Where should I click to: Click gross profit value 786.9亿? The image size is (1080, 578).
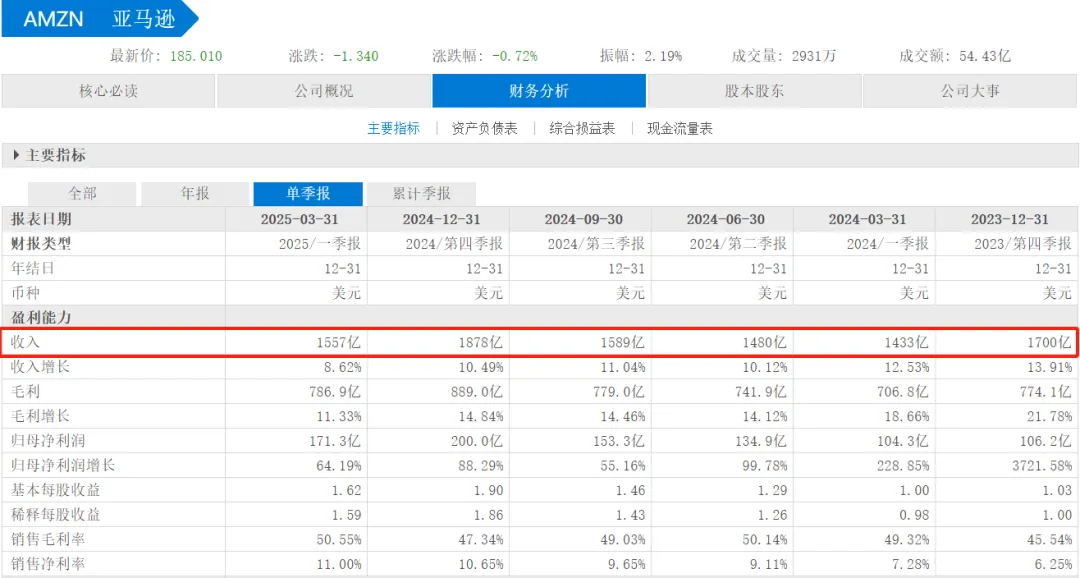pyautogui.click(x=335, y=392)
